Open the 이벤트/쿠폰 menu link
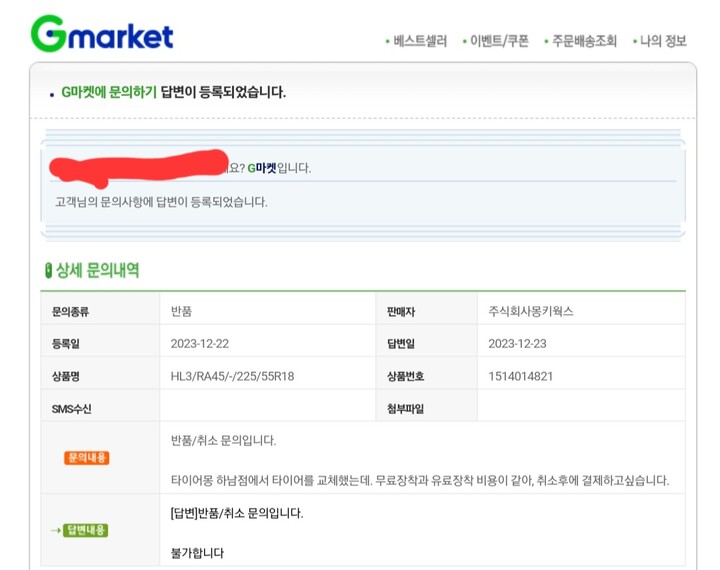720x570 pixels. click(499, 41)
